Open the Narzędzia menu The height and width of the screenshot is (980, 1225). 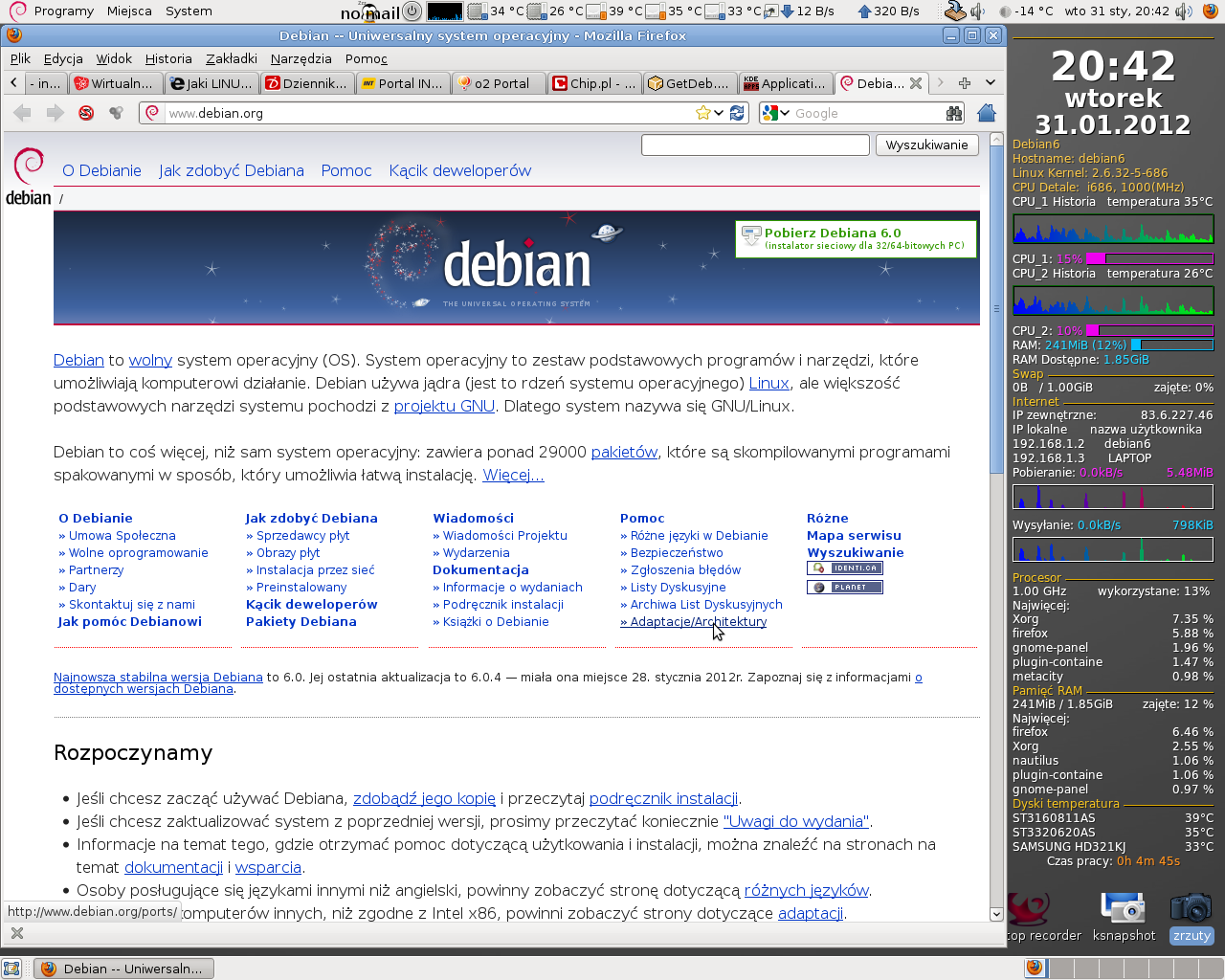301,58
